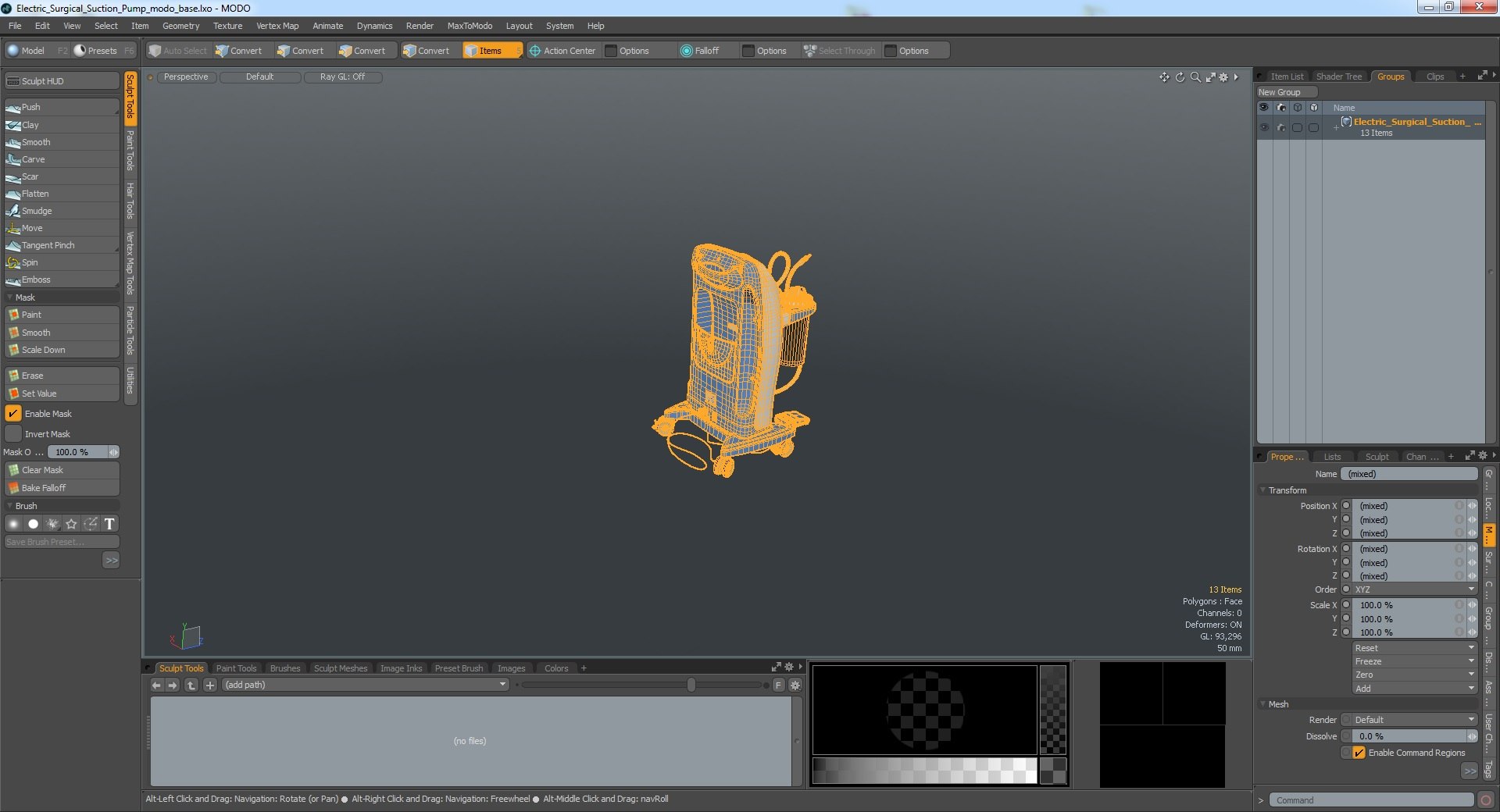
Task: Click the back arrow in preset browser
Action: [156, 686]
